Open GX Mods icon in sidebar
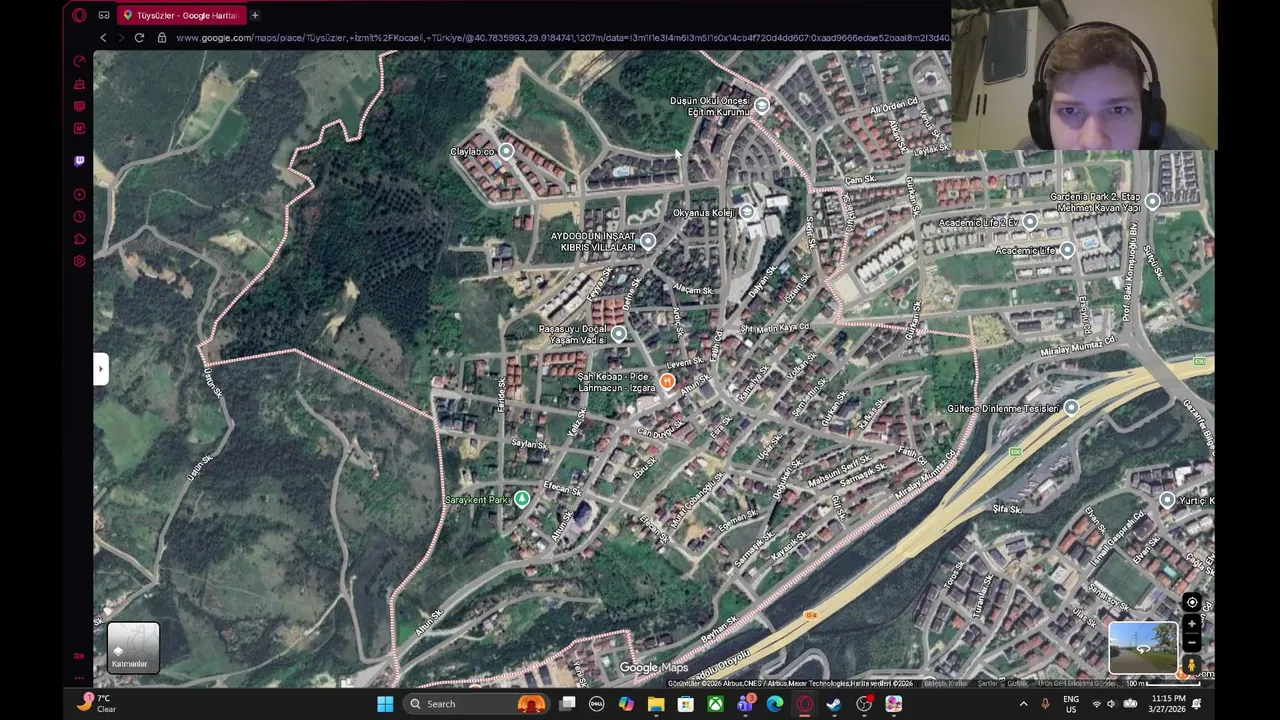Viewport: 1280px width, 720px height. 79,128
